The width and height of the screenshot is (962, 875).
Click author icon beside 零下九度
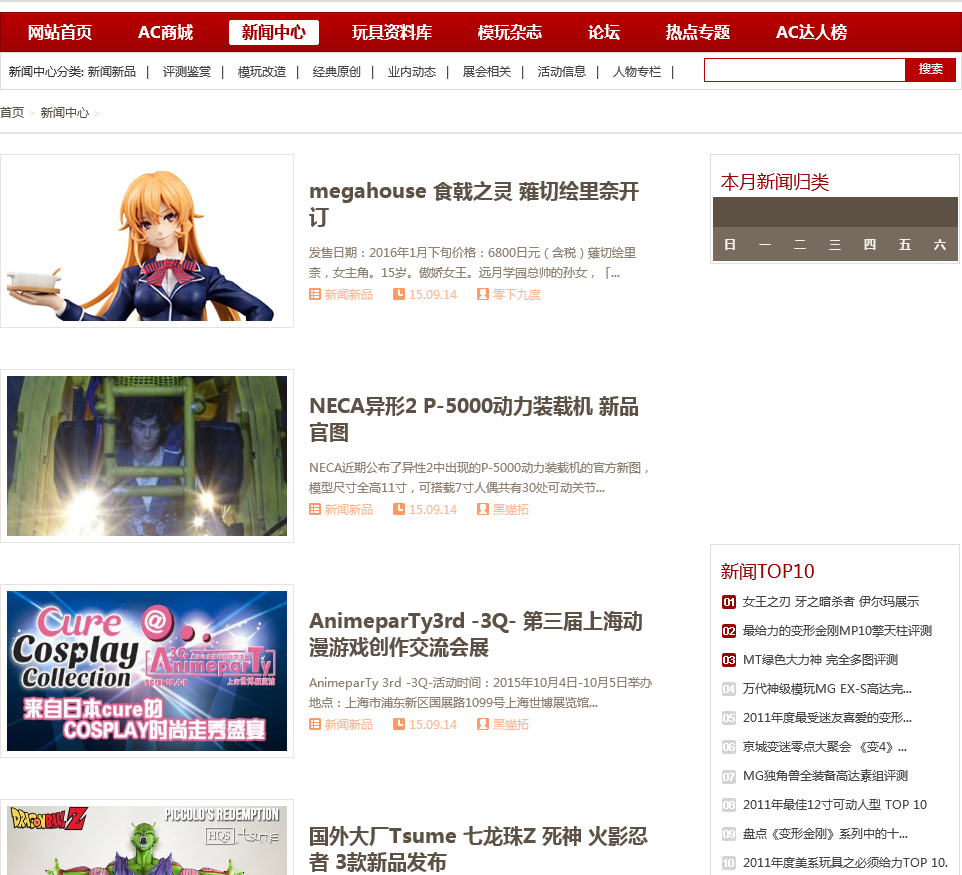tap(483, 295)
